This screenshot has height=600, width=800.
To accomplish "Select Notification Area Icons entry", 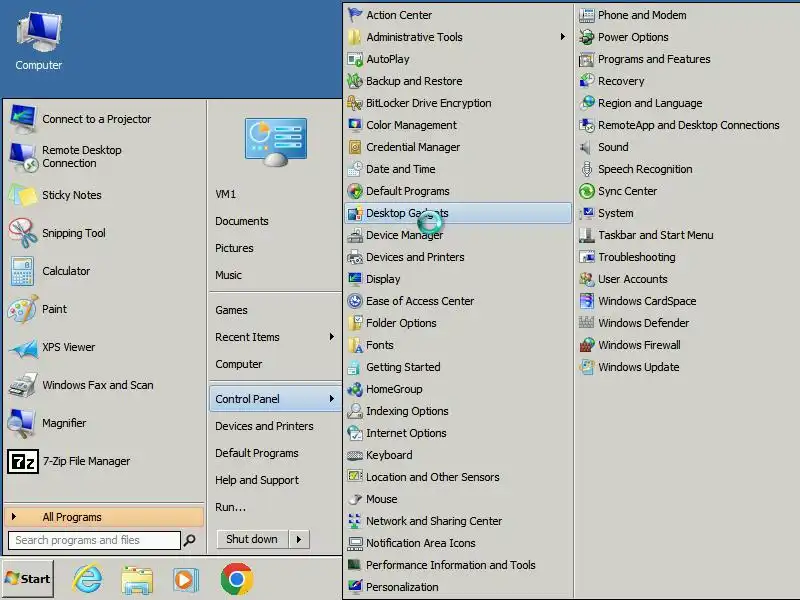I will [458, 543].
